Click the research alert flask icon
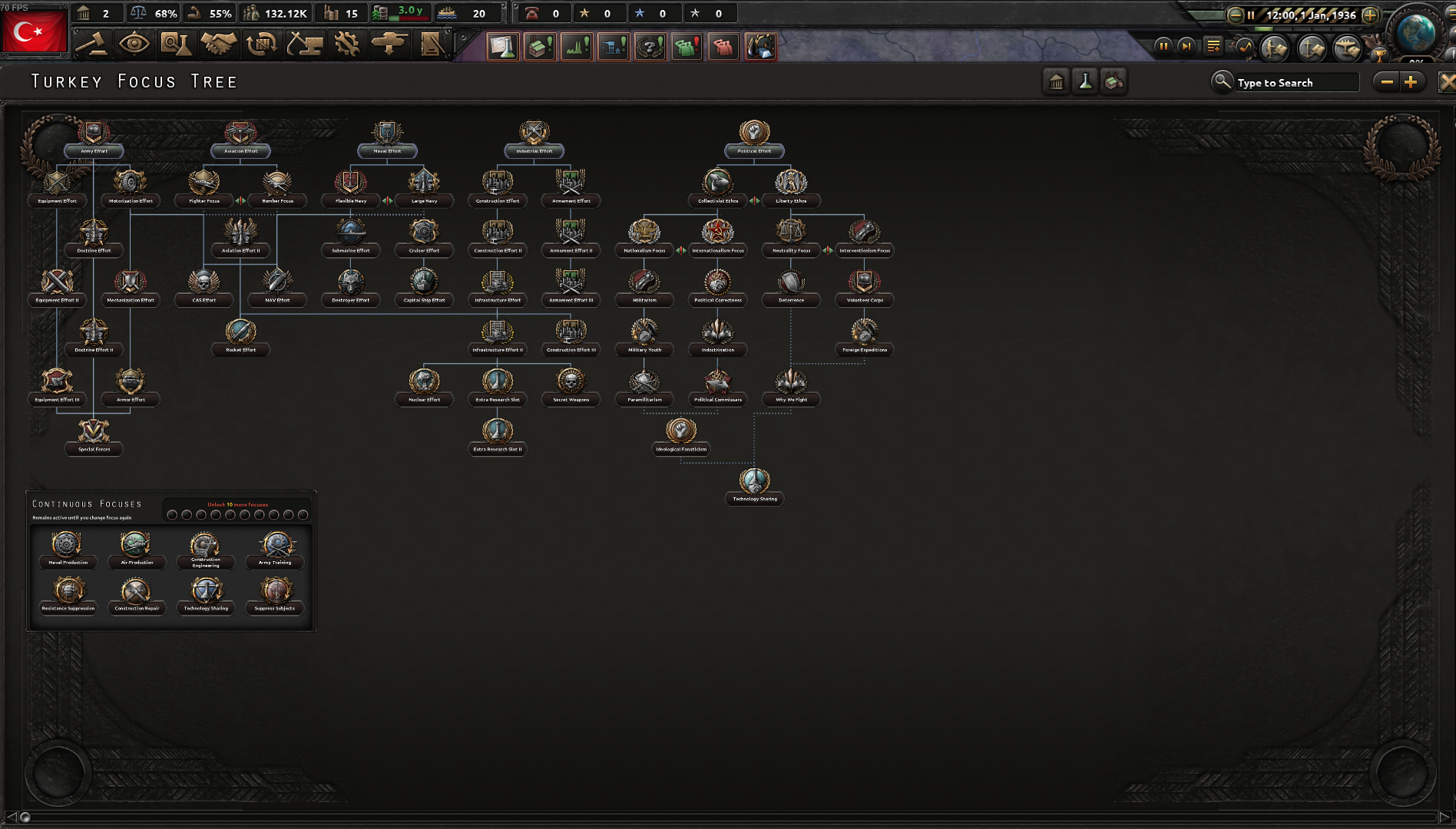Viewport: 1456px width, 829px height. pos(503,47)
